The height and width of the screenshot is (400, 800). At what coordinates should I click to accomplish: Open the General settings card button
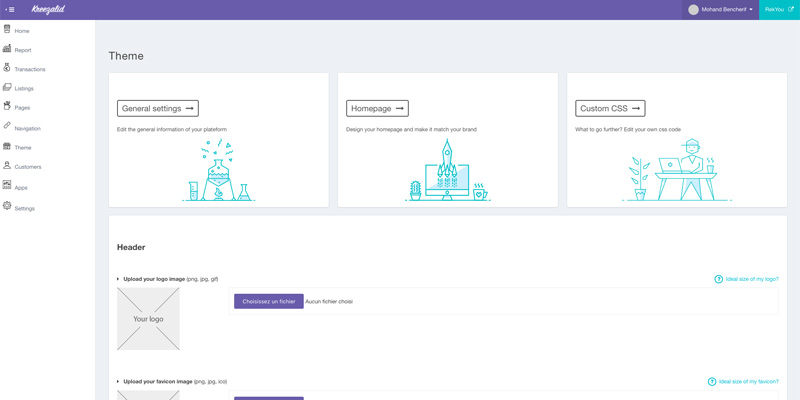158,108
